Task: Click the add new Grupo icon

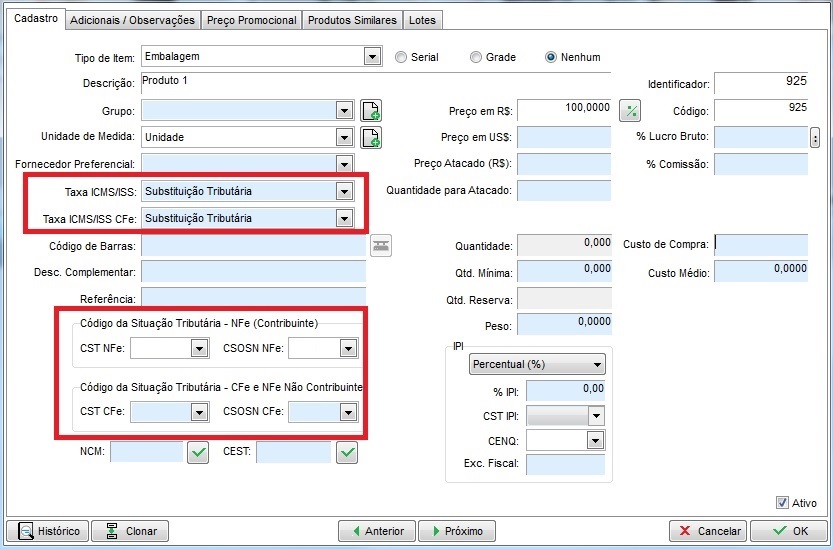Action: (x=371, y=110)
